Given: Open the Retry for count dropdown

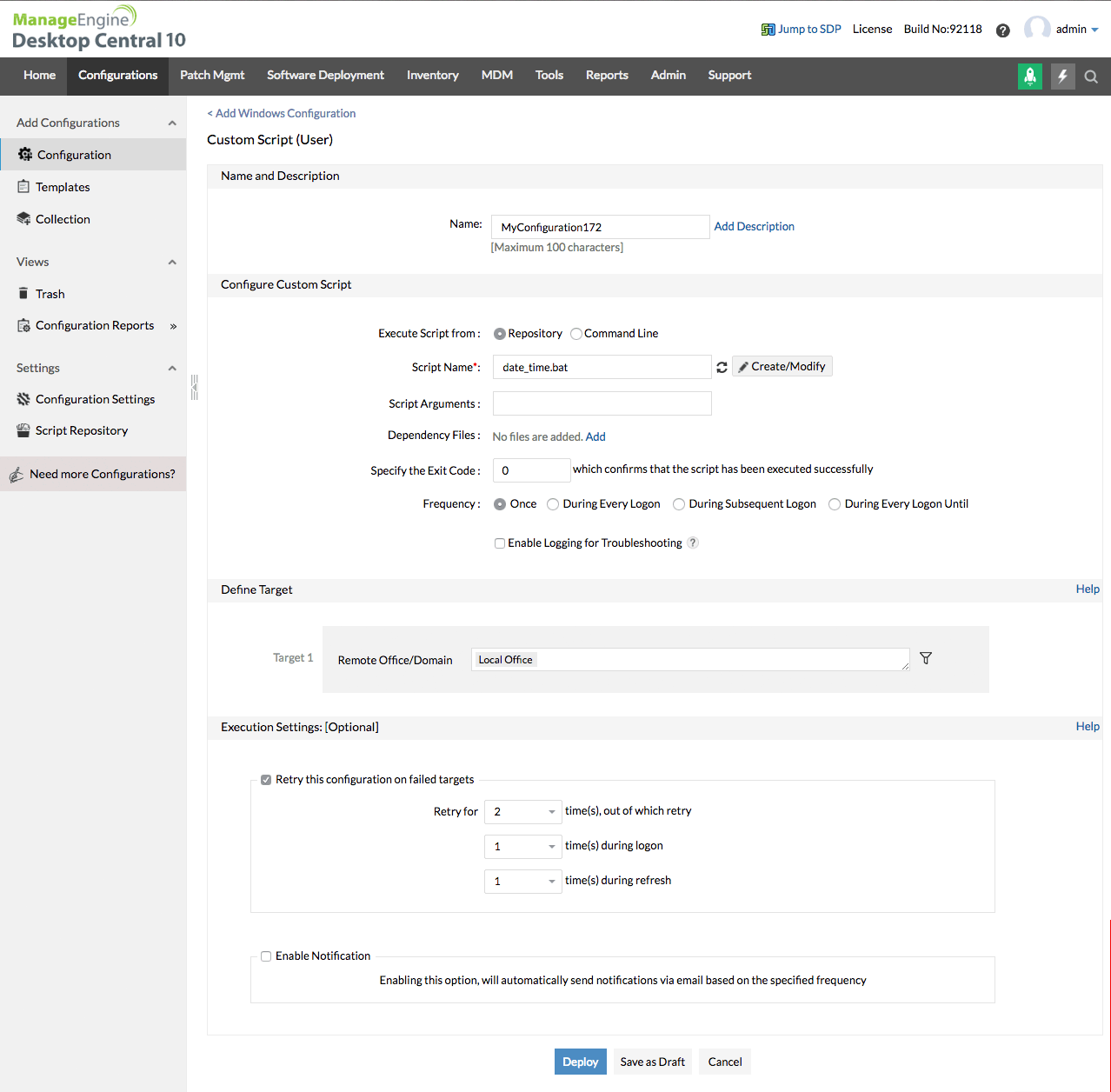Looking at the screenshot, I should (523, 811).
